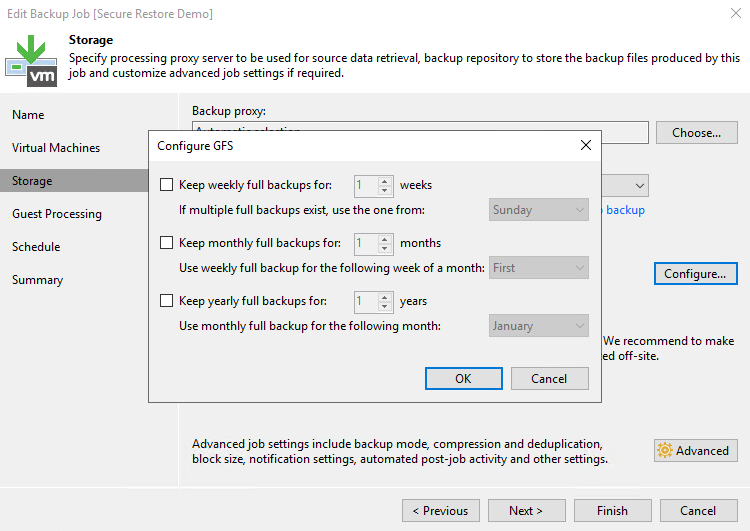Enable Keep weekly full backups checkbox
750x531 pixels.
[167, 185]
